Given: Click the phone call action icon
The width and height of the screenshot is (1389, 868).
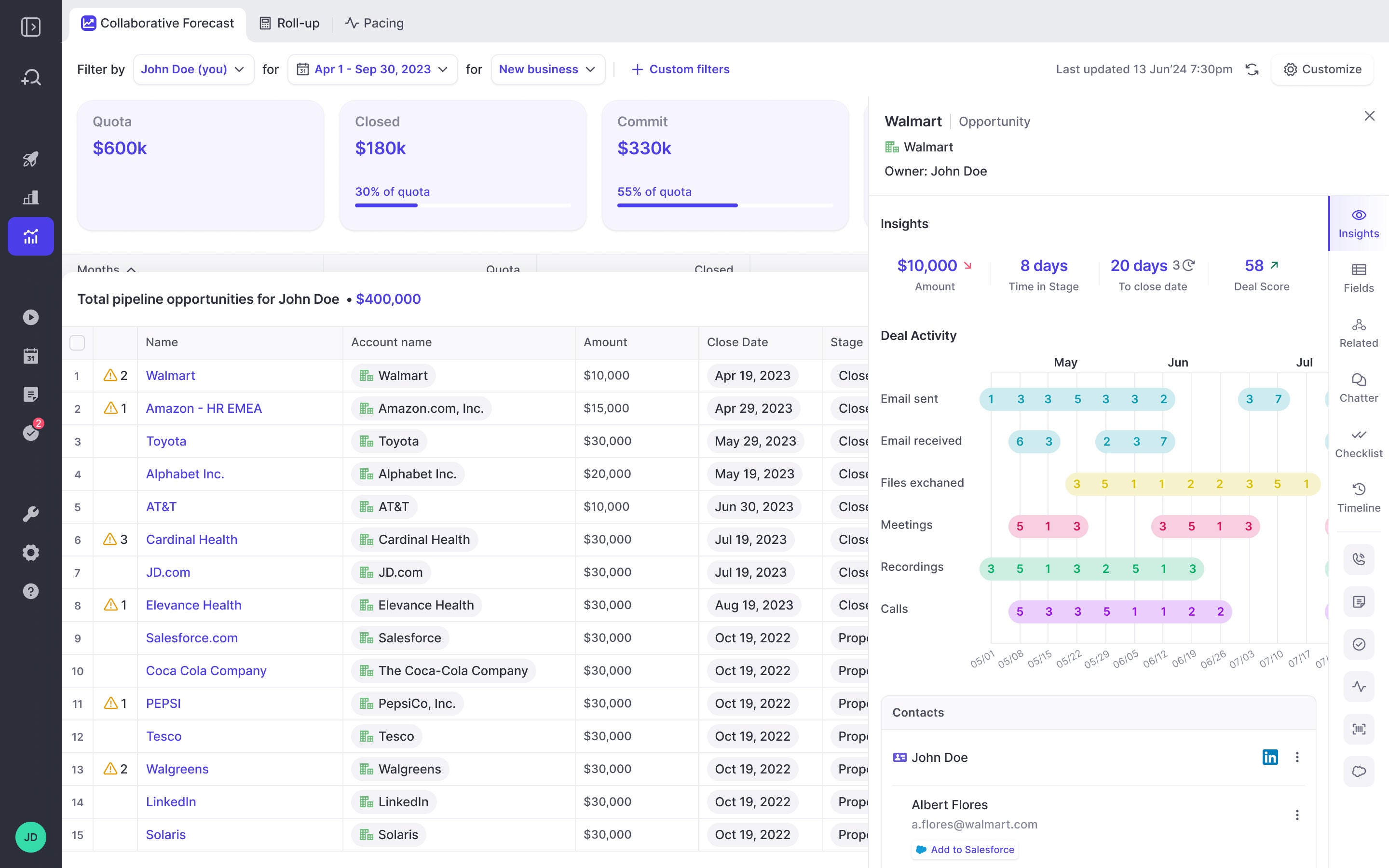Looking at the screenshot, I should [x=1359, y=559].
